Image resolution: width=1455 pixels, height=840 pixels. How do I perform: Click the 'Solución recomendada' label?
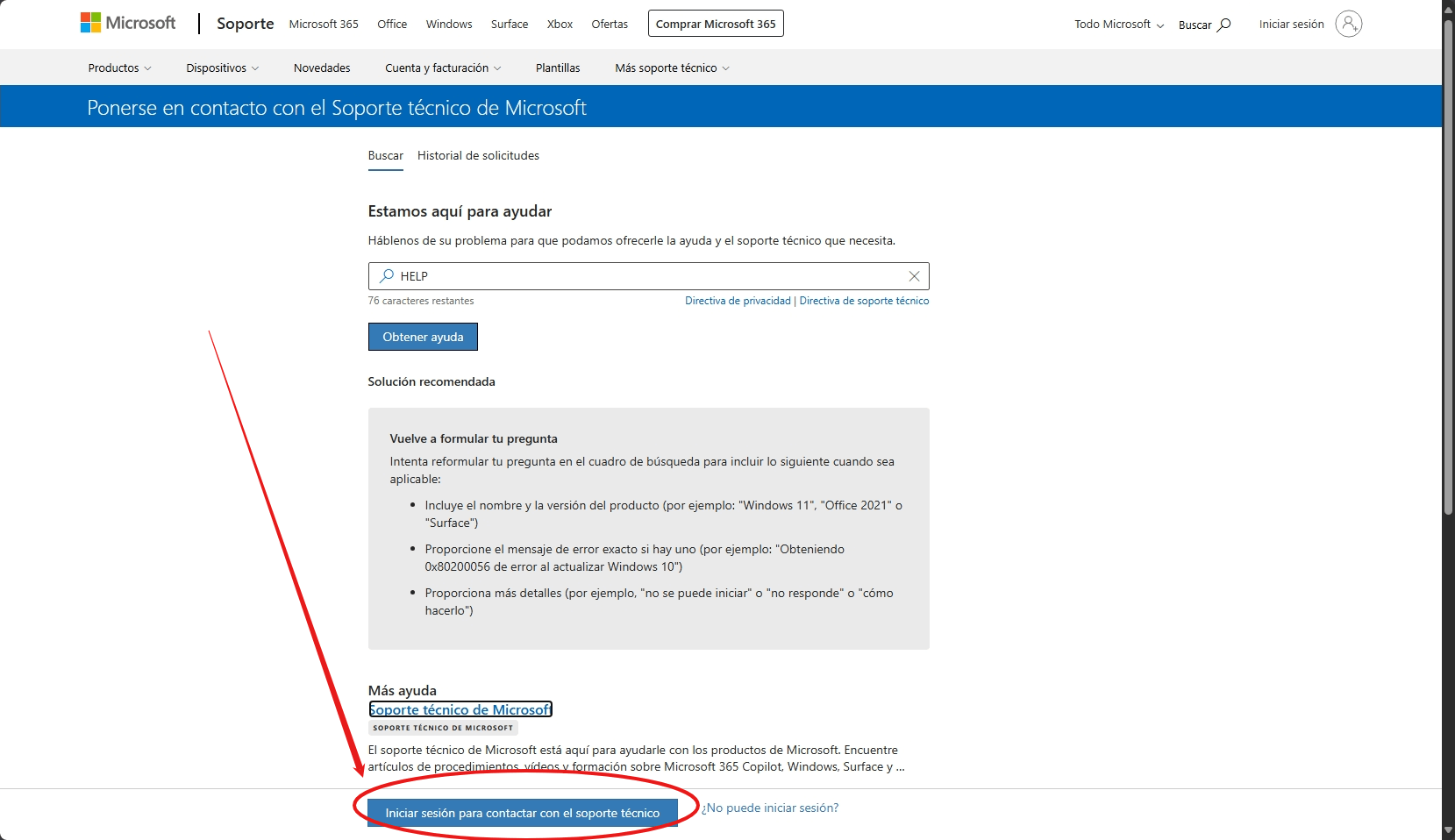[x=432, y=381]
